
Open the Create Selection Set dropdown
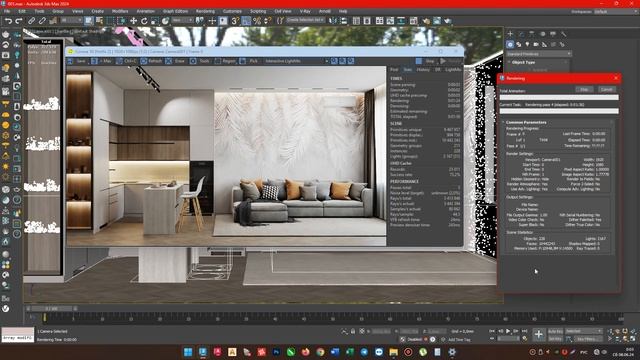[x=305, y=20]
